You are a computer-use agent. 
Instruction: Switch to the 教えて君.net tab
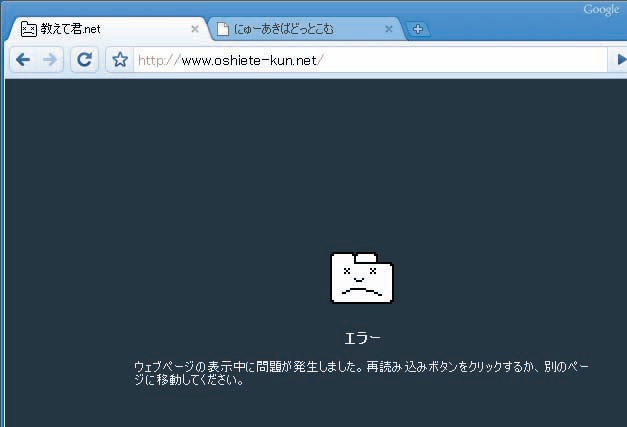[x=106, y=29]
